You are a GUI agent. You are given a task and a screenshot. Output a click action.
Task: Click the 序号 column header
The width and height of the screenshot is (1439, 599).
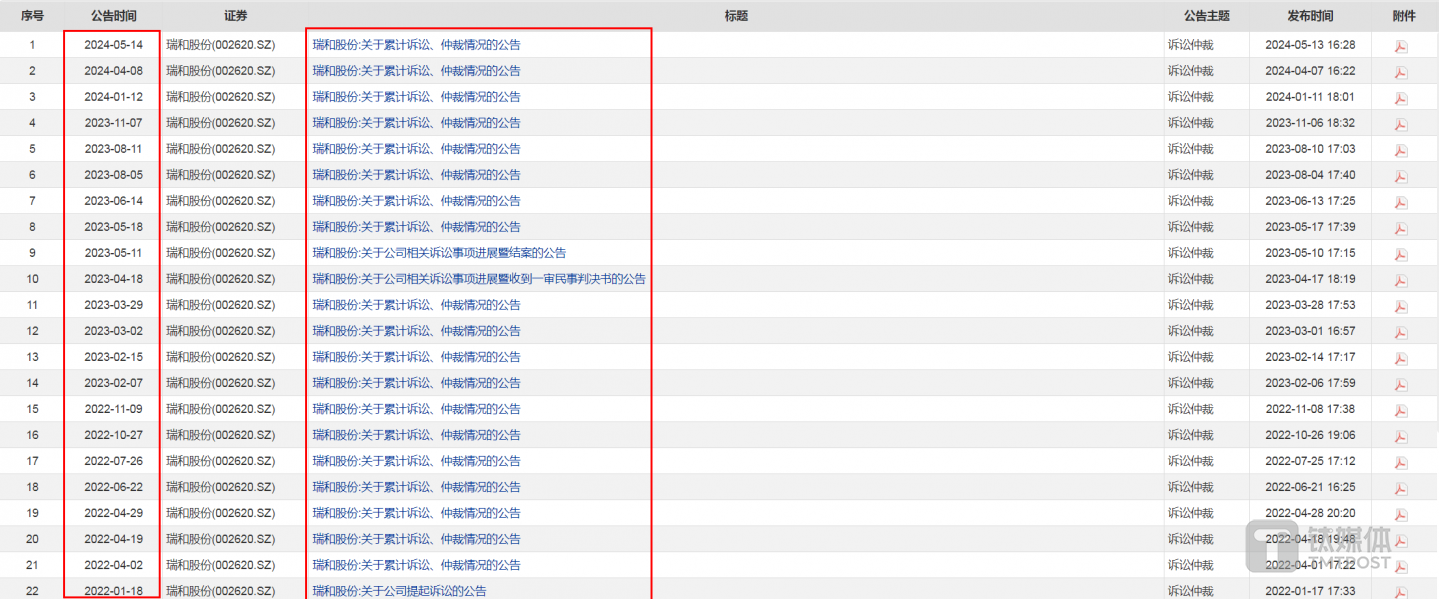(32, 16)
